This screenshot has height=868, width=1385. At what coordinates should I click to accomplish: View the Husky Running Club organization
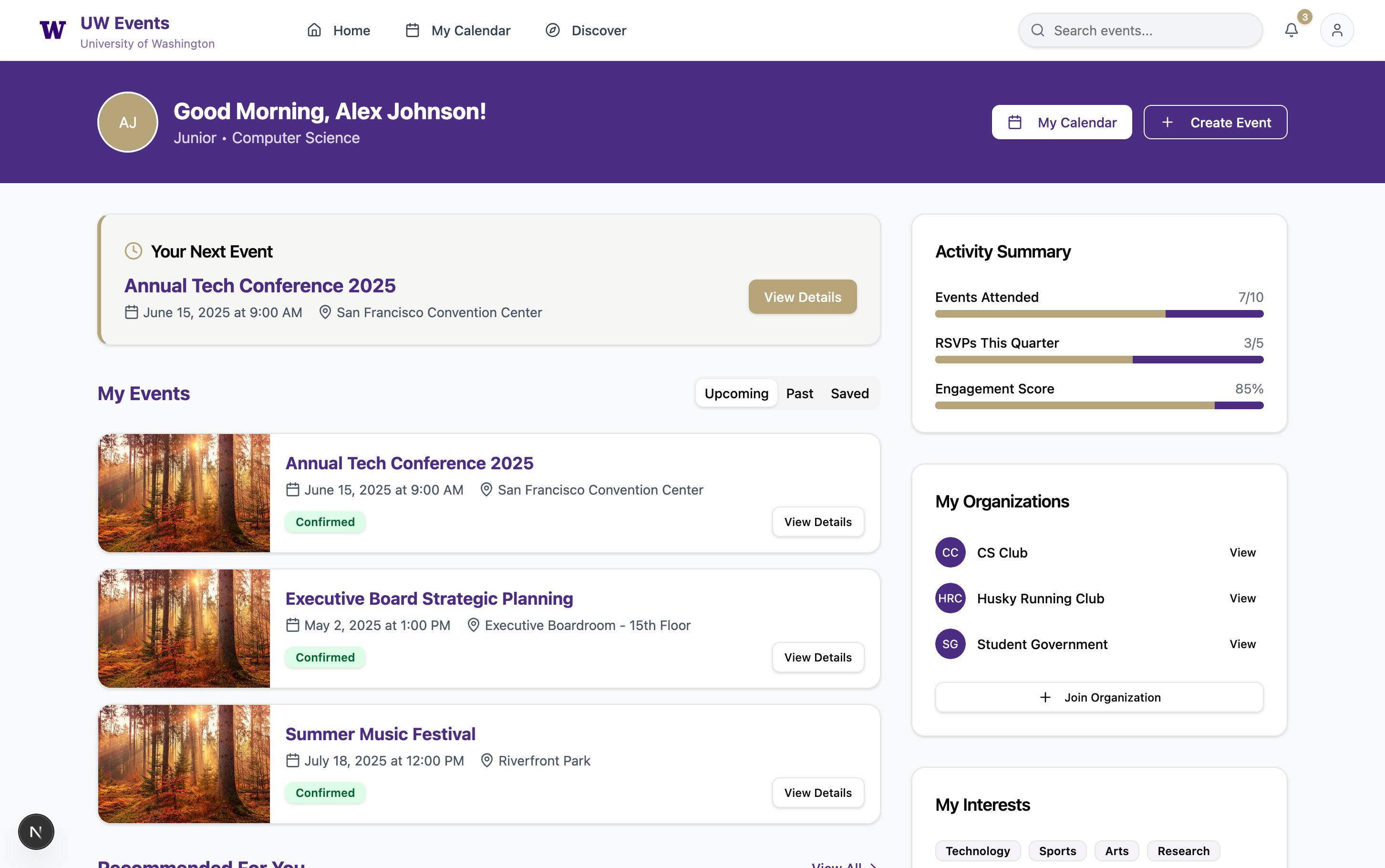[x=1242, y=598]
